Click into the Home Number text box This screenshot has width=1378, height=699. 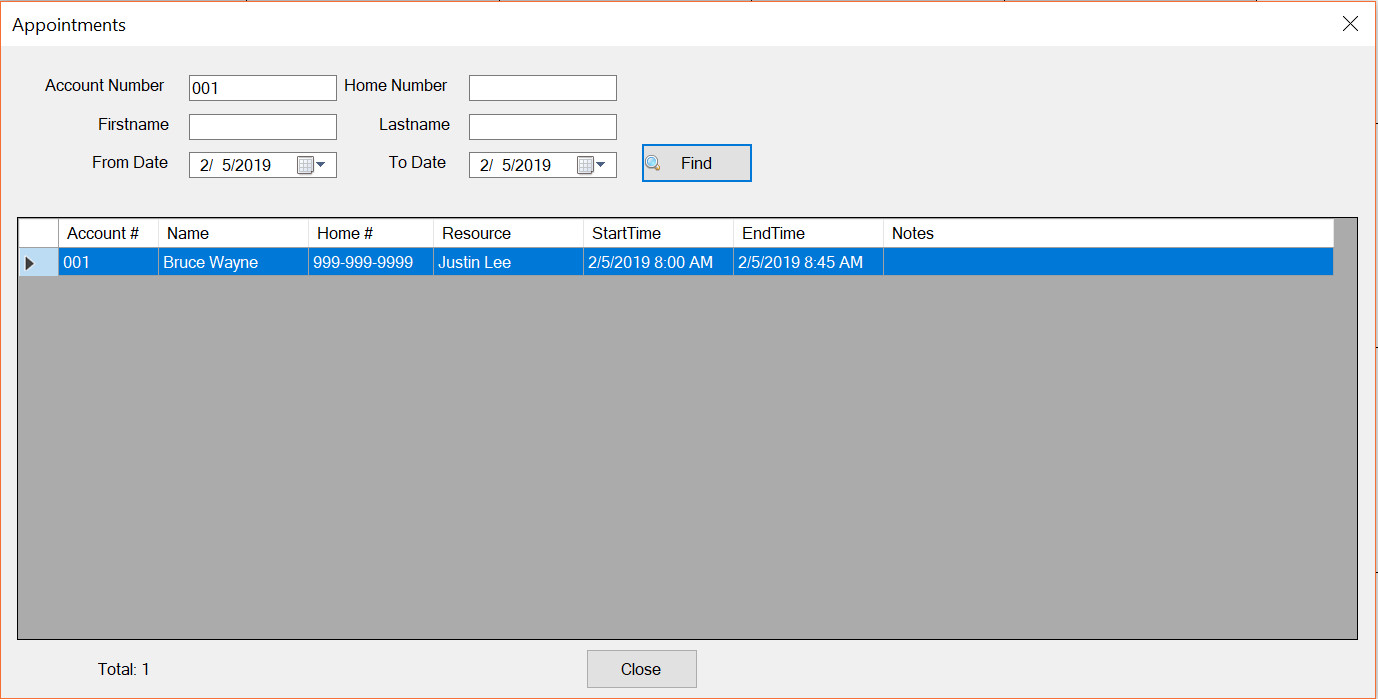(x=543, y=88)
